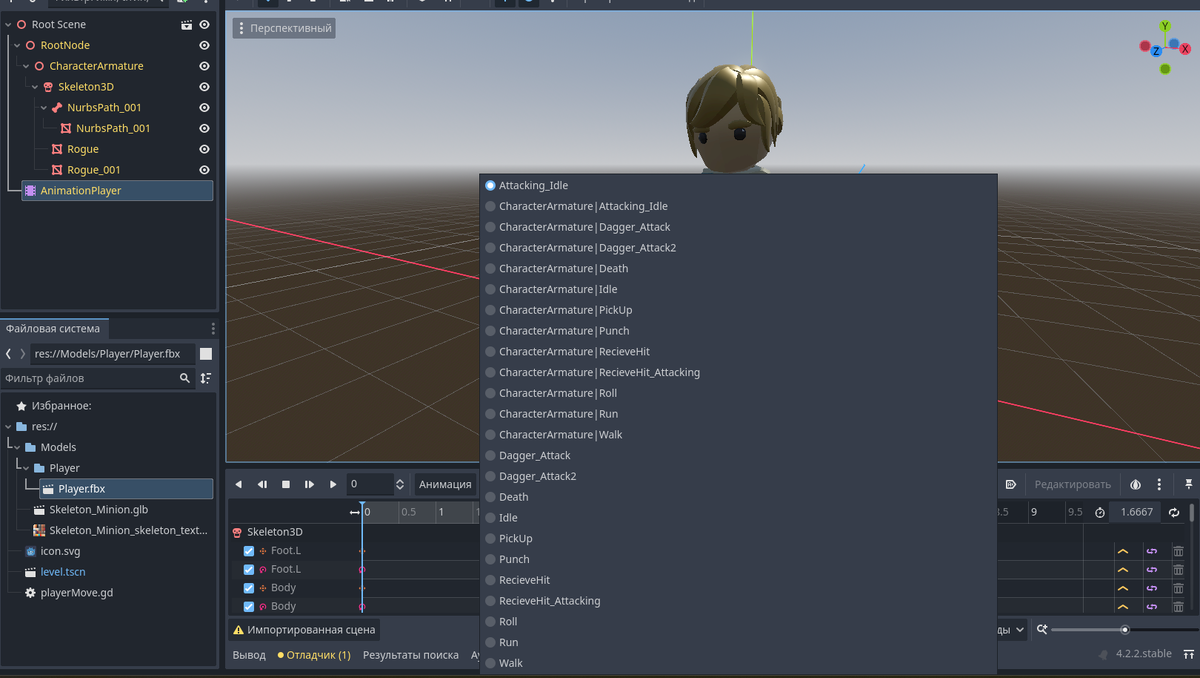Click the playerMove.gd script gear icon
This screenshot has width=1200, height=678.
click(30, 593)
